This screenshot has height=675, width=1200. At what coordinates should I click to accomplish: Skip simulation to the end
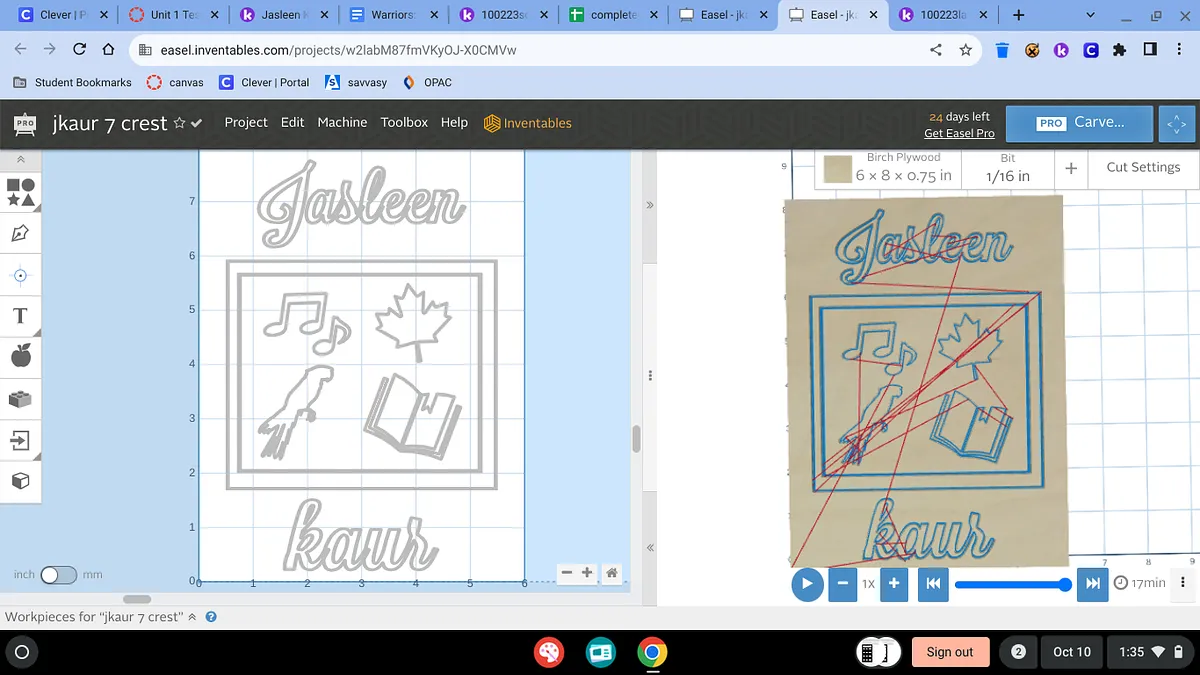1092,583
